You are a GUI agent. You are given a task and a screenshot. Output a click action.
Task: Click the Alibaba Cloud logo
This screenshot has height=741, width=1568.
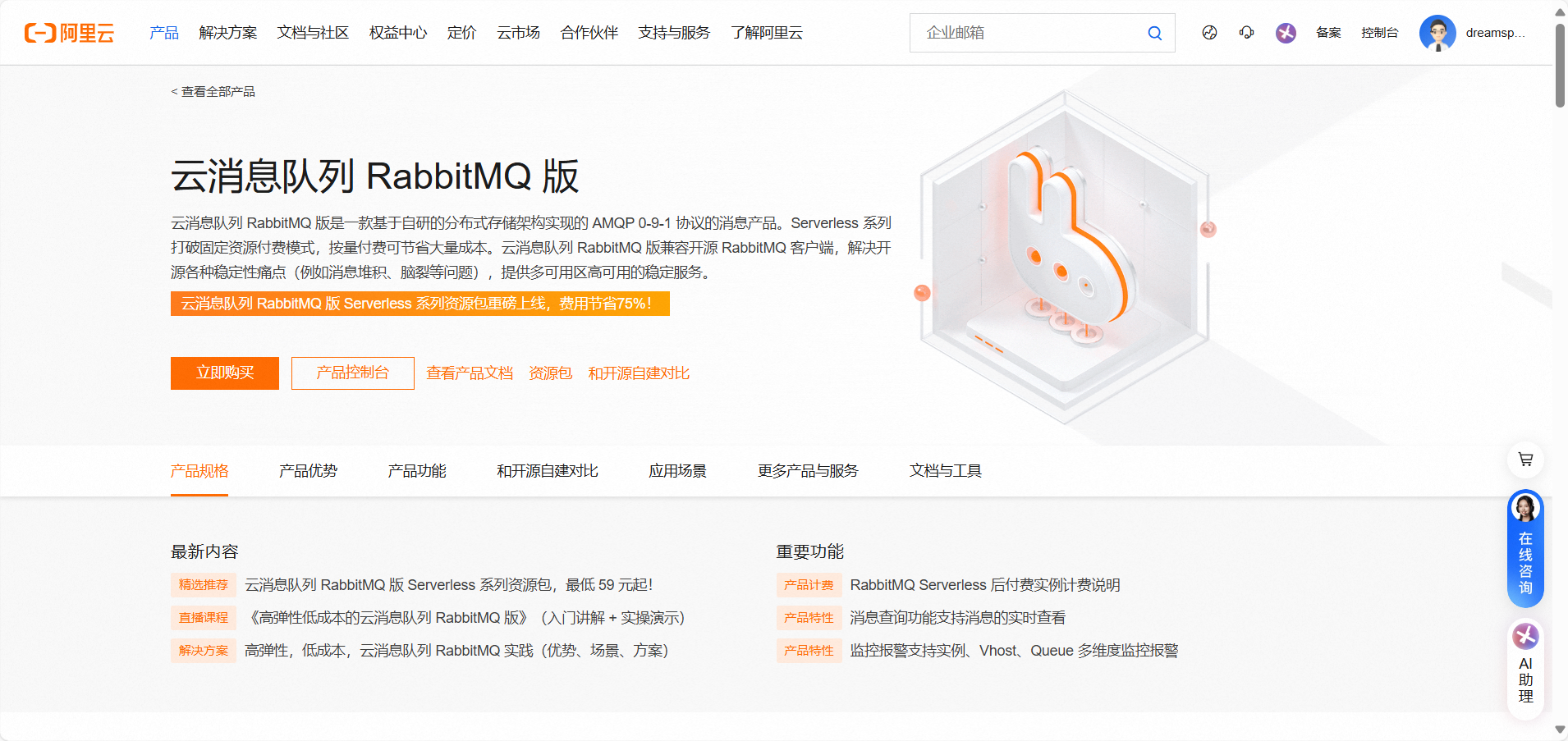(69, 33)
